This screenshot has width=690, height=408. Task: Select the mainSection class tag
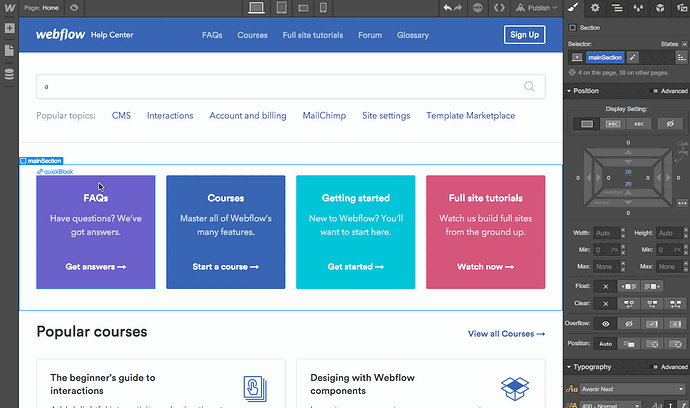click(605, 57)
